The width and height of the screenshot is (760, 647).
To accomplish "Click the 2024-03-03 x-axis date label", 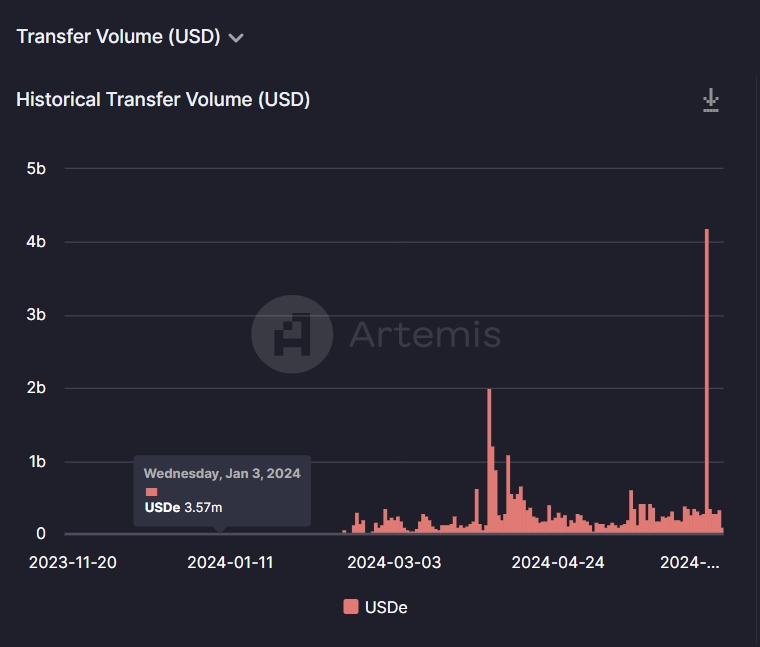I will pos(394,562).
